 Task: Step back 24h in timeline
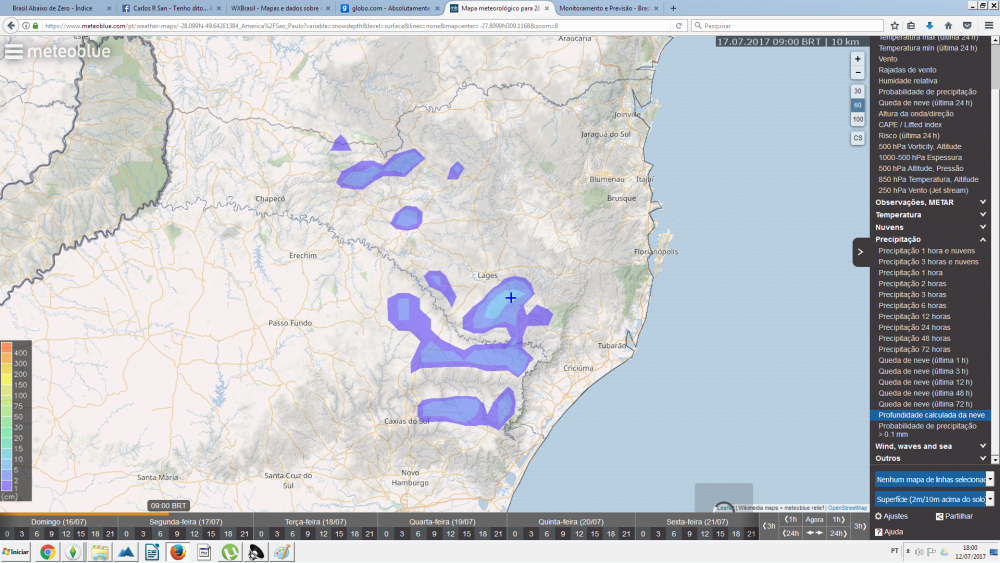pyautogui.click(x=791, y=533)
